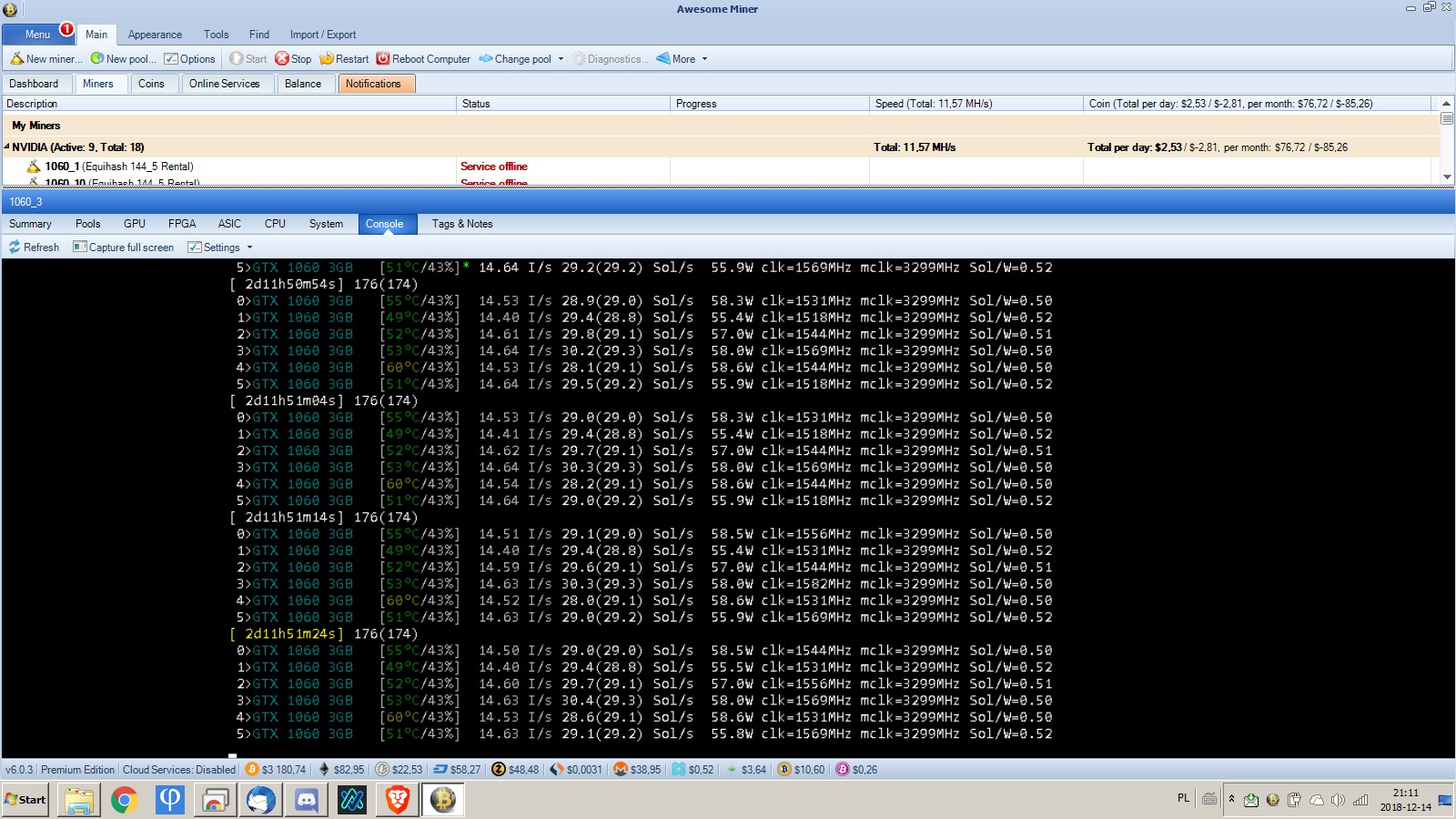Click the Ethereum price $82,95

[x=341, y=770]
